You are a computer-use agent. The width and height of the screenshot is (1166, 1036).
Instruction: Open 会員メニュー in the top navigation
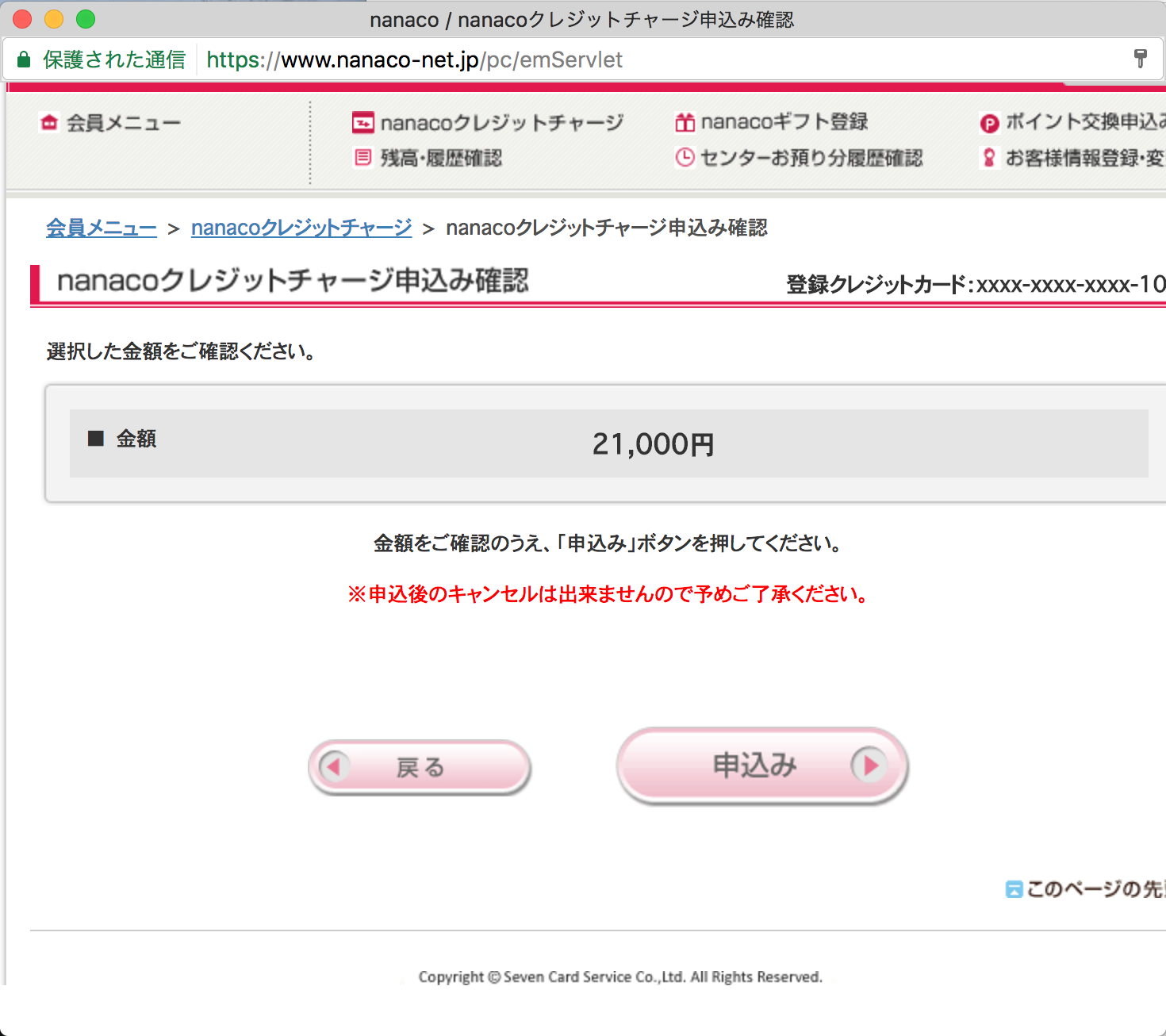pos(123,123)
